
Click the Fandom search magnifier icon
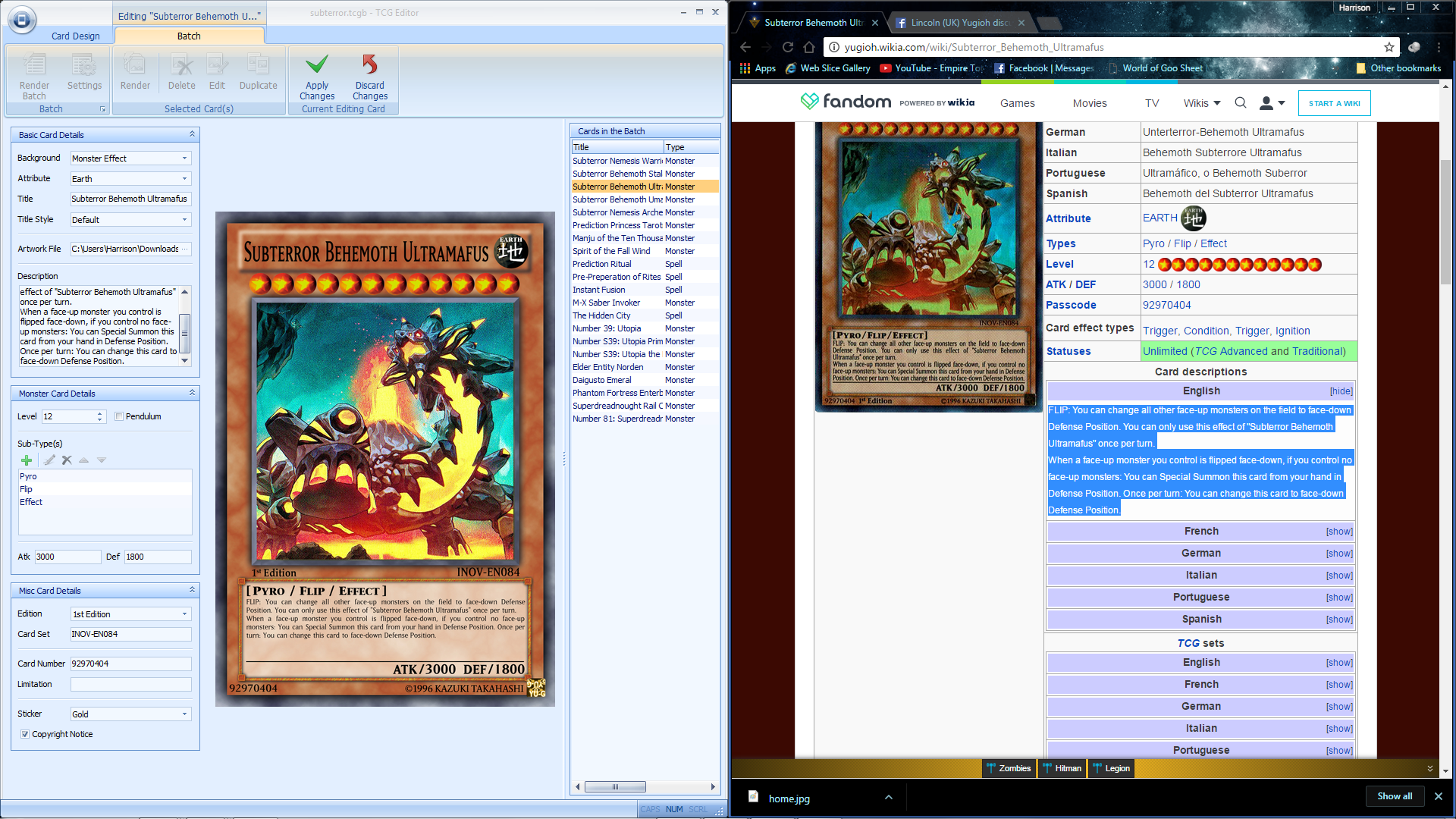pyautogui.click(x=1240, y=103)
